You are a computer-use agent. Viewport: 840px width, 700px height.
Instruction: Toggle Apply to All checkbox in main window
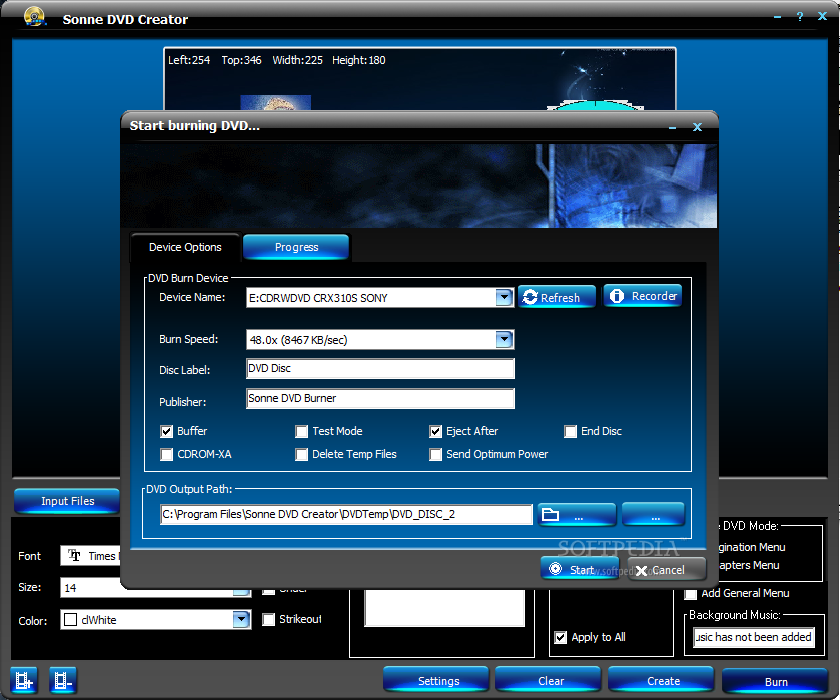pos(560,637)
